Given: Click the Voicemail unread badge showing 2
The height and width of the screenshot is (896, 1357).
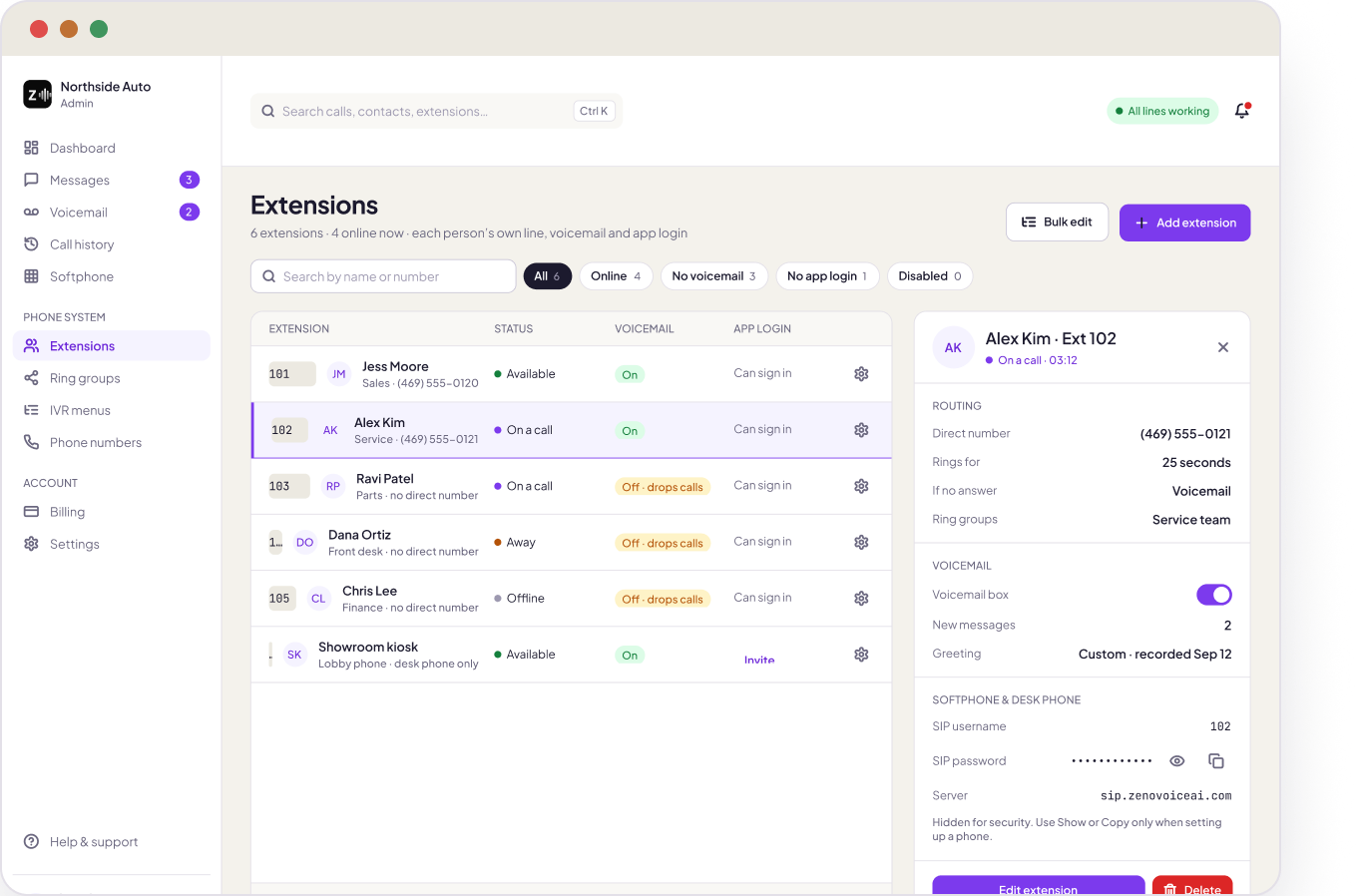Looking at the screenshot, I should pos(190,212).
